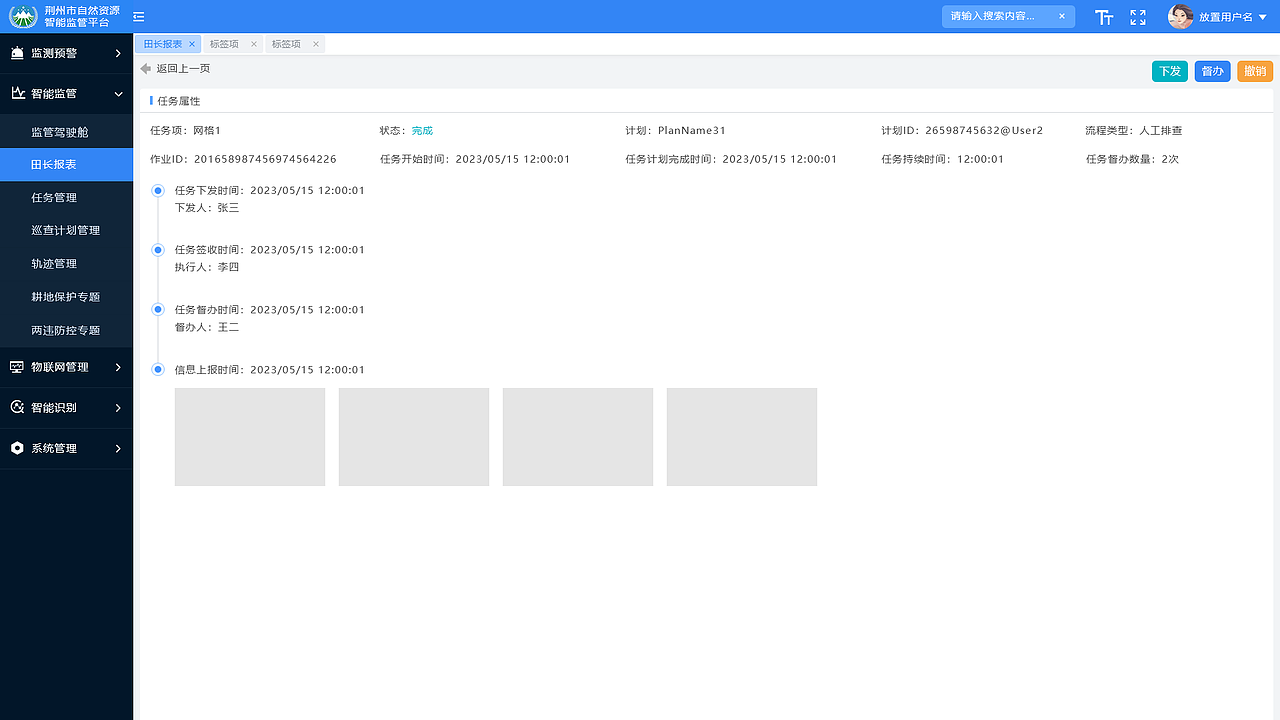
Task: Click the user avatar picture
Action: (x=1181, y=17)
